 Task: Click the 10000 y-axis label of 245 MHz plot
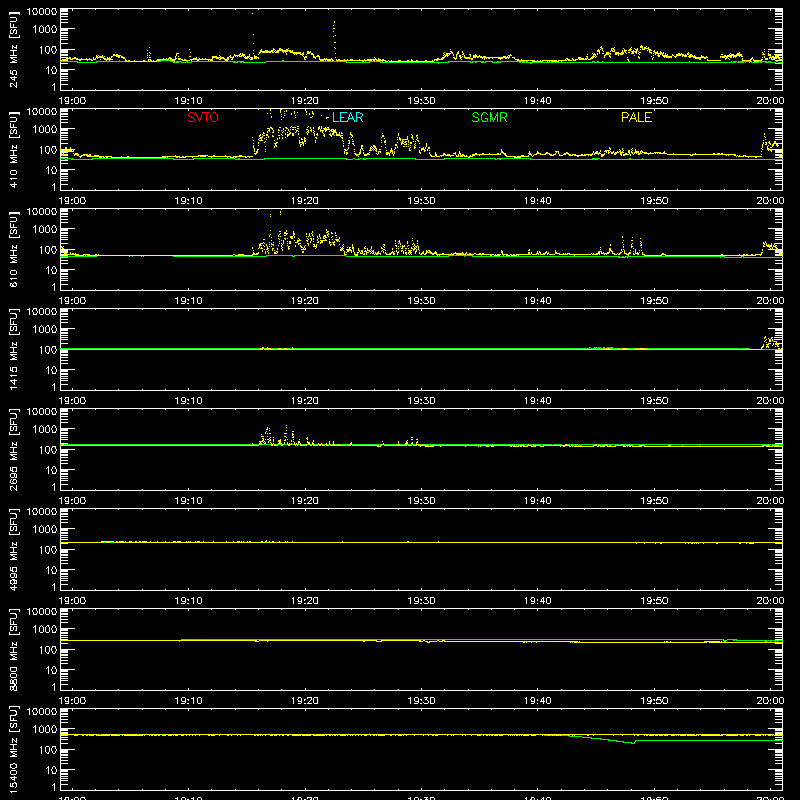(42, 12)
